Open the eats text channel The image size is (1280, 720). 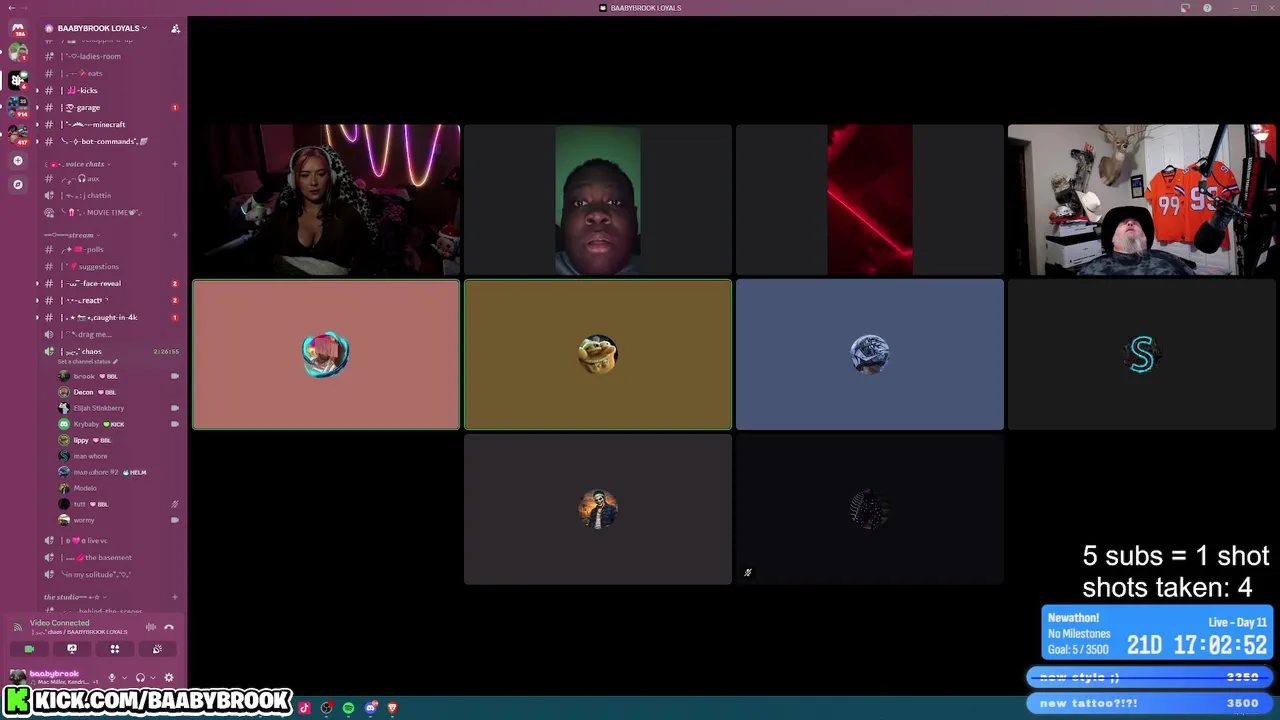tap(110, 73)
